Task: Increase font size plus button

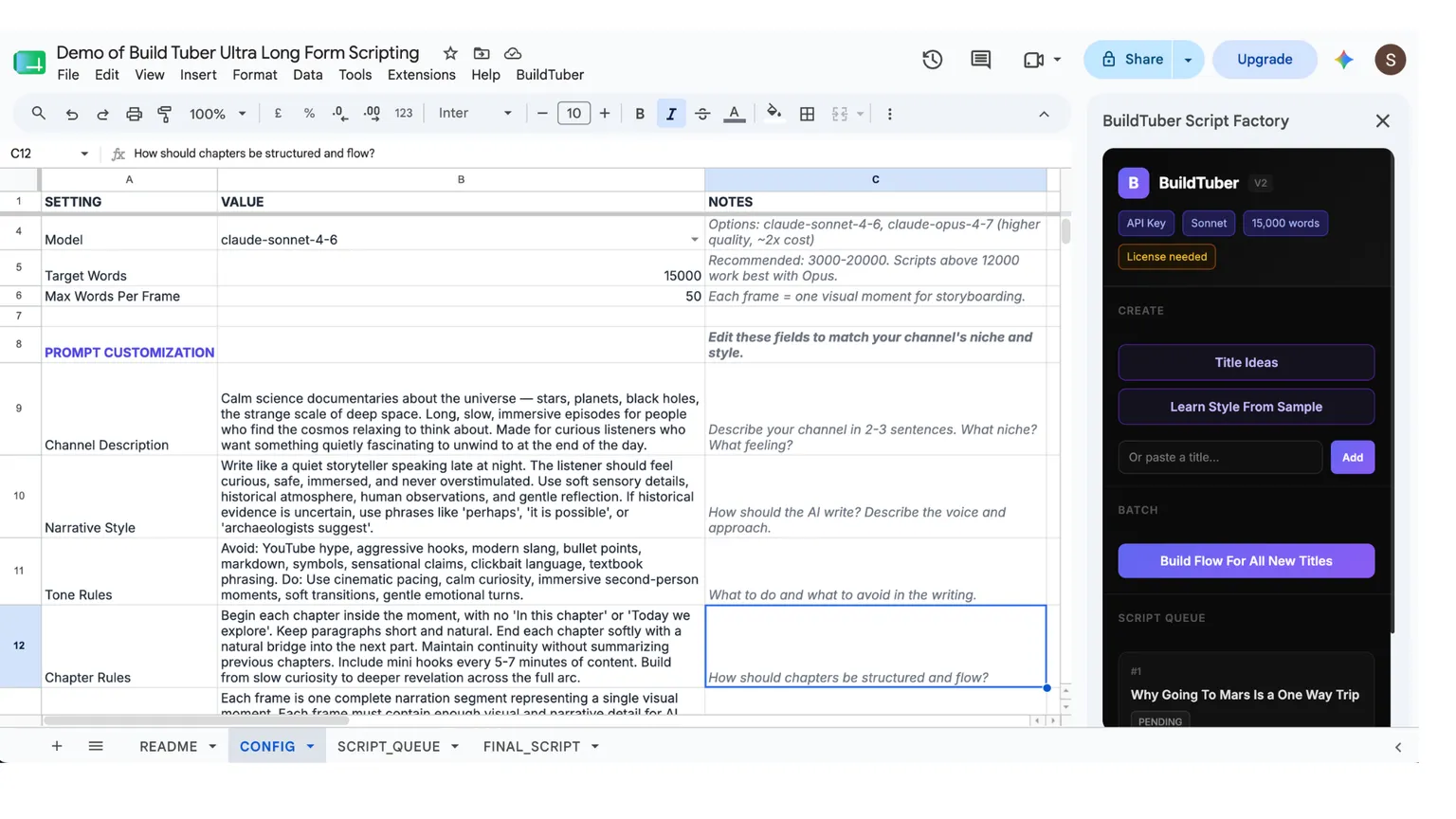Action: tap(605, 114)
